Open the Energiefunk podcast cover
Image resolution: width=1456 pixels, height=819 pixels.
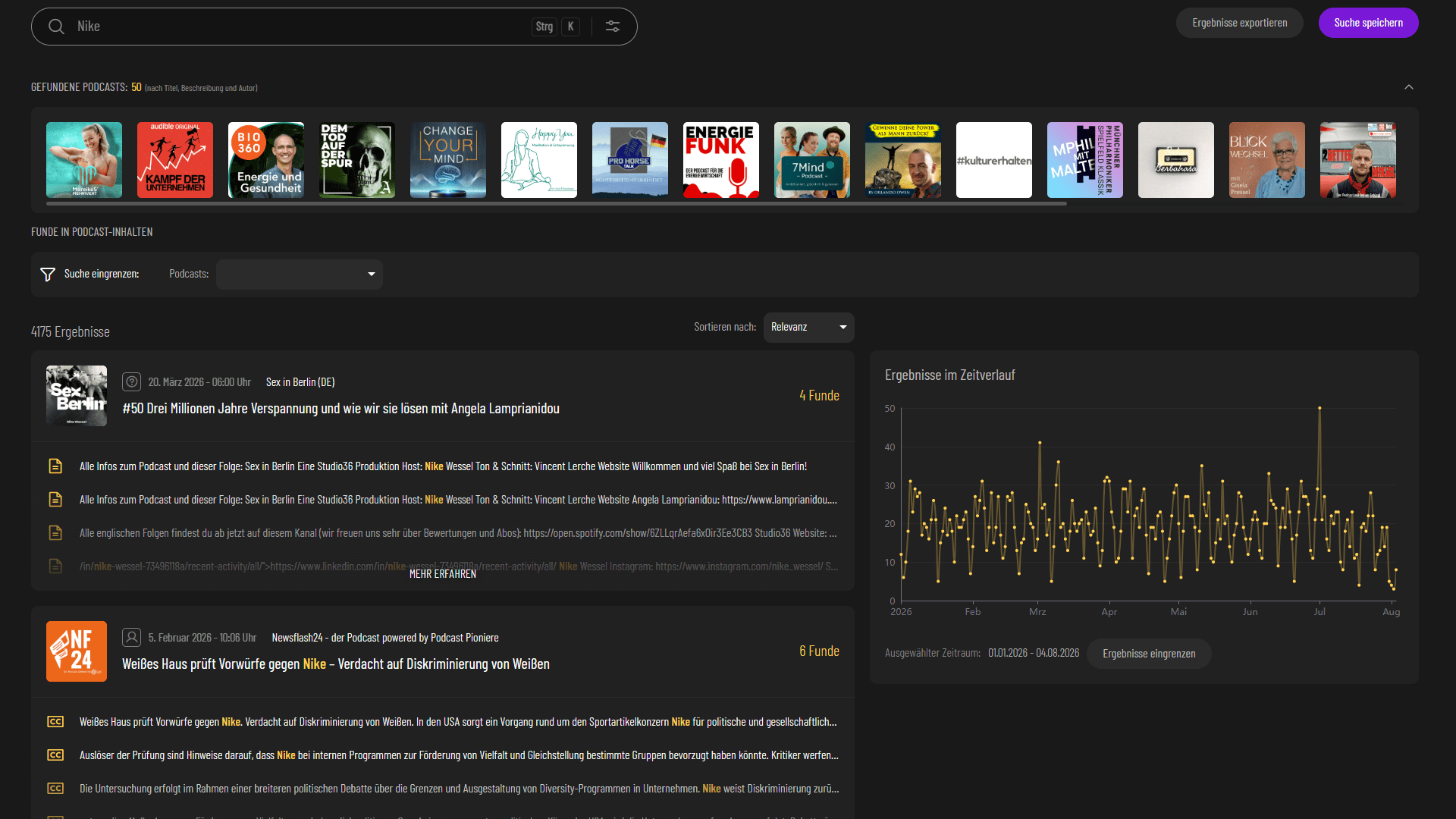coord(721,160)
